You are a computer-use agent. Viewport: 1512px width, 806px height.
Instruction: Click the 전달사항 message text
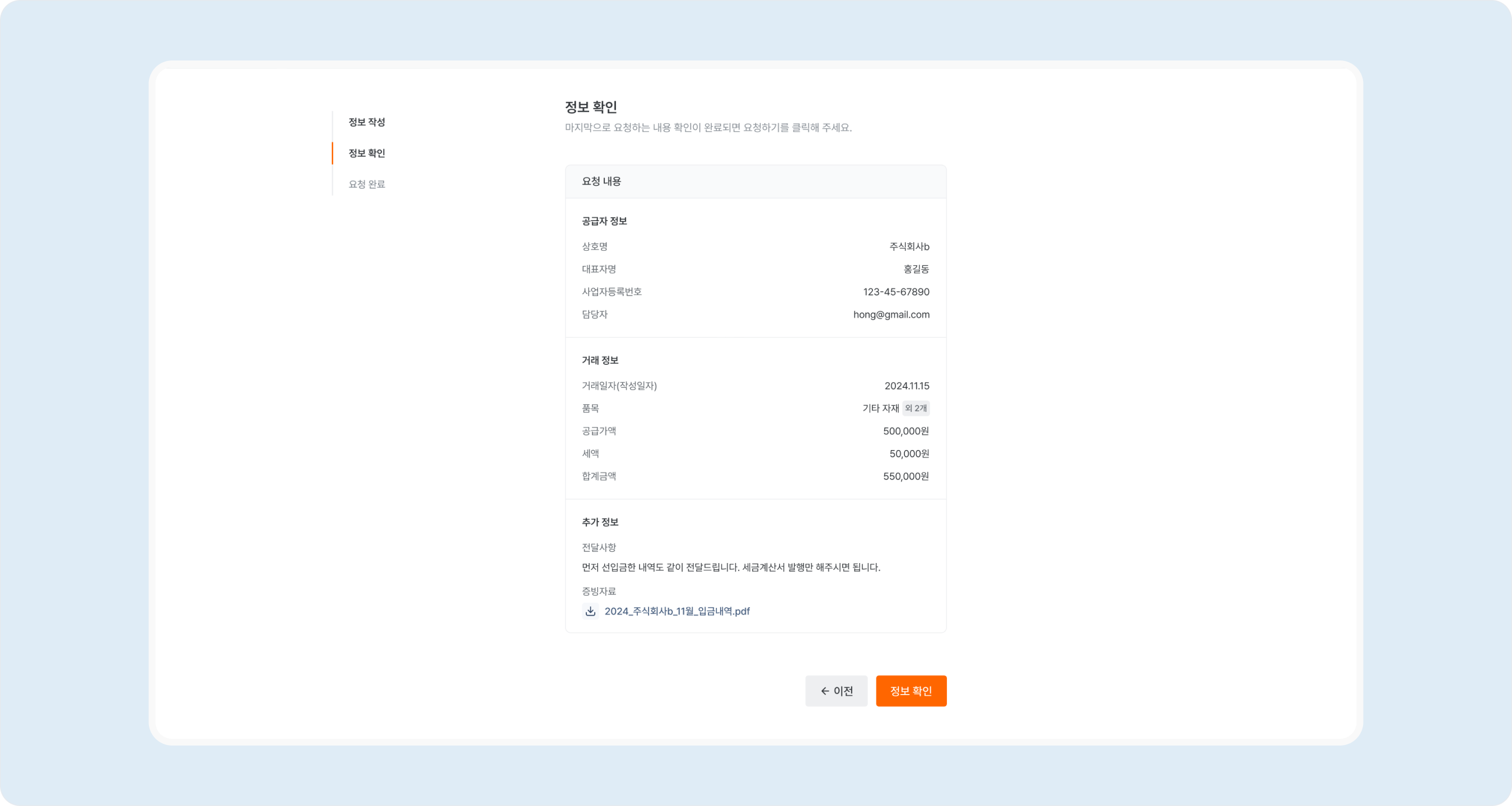730,567
